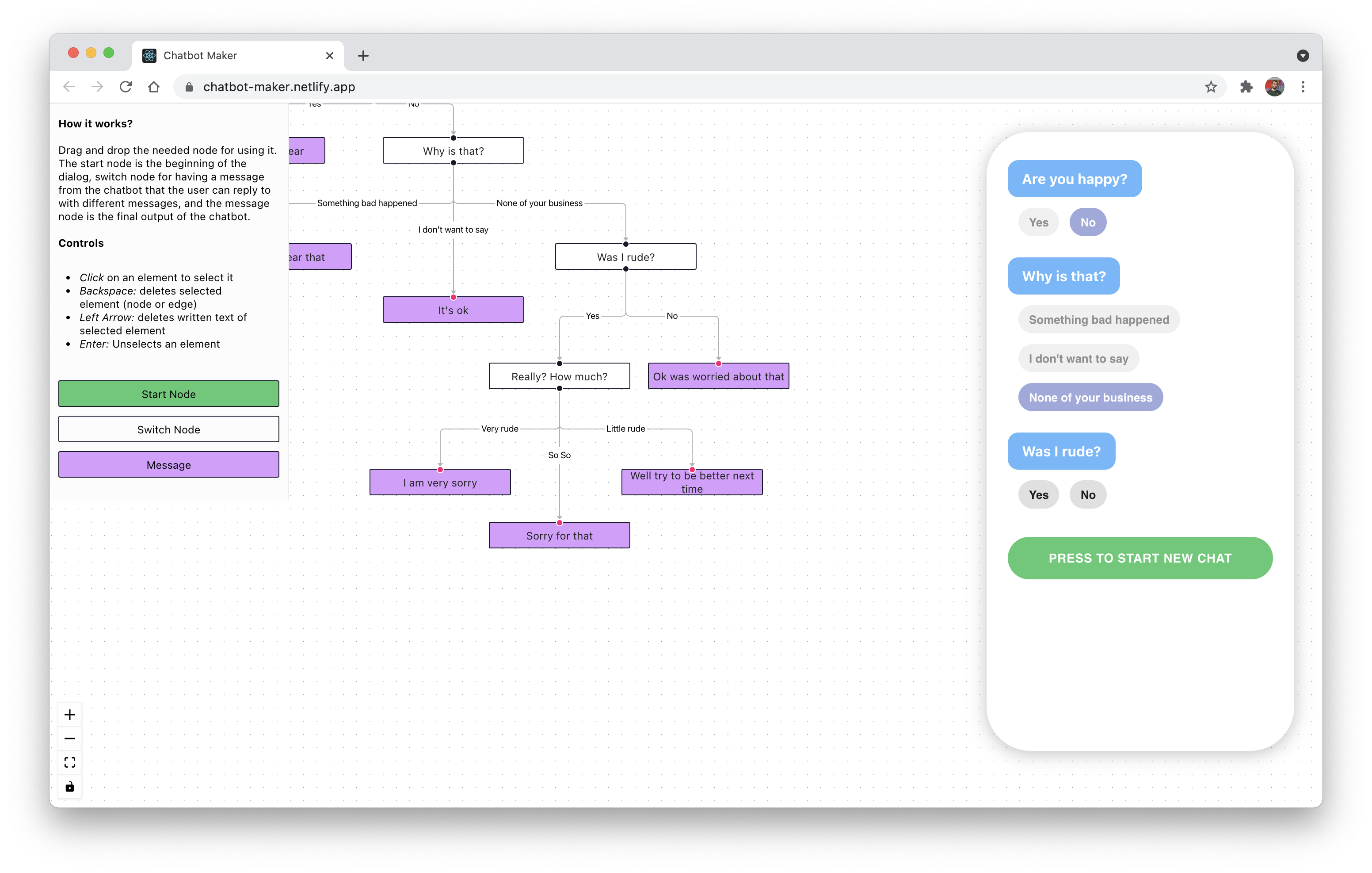Click the purple Message node block
The height and width of the screenshot is (873, 1372).
click(x=169, y=465)
